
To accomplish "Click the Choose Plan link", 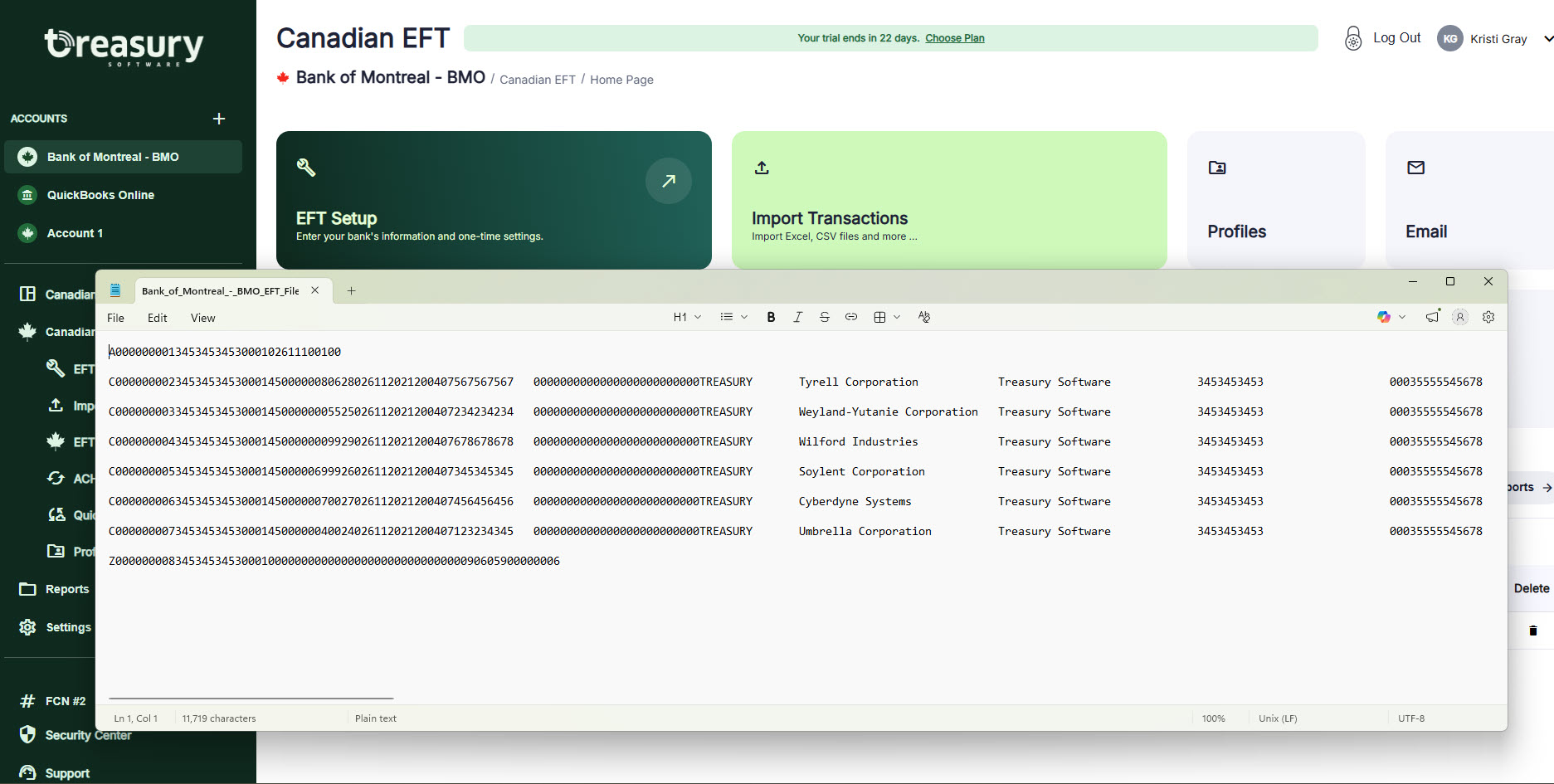I will coord(955,38).
